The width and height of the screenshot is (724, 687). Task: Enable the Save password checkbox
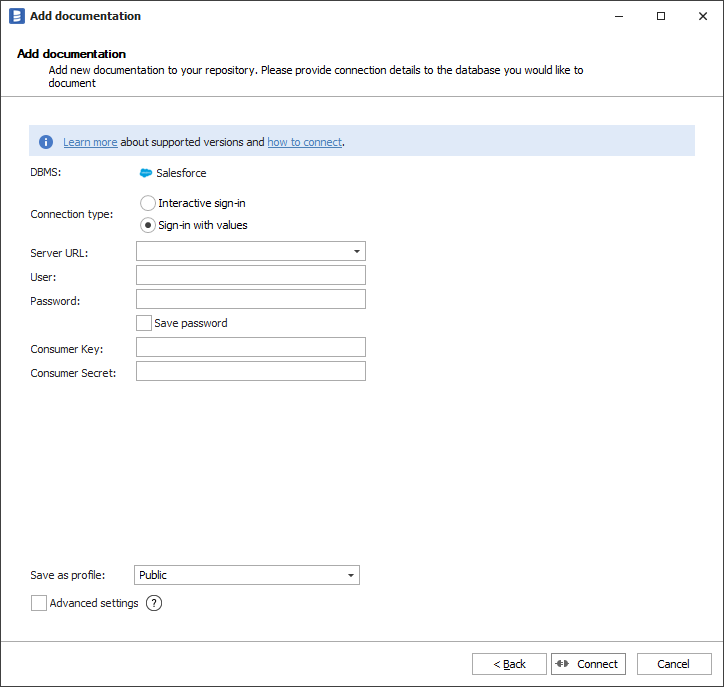tap(144, 323)
